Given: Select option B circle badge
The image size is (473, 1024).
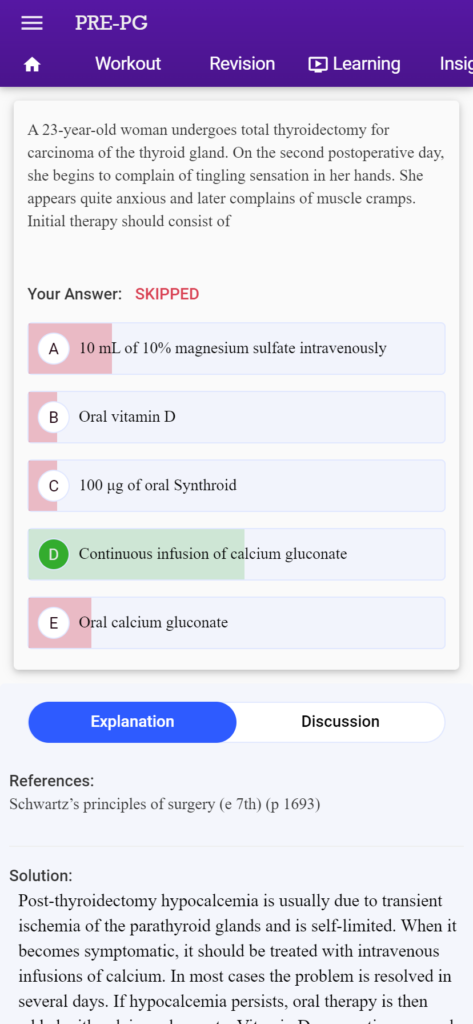Looking at the screenshot, I should point(54,417).
